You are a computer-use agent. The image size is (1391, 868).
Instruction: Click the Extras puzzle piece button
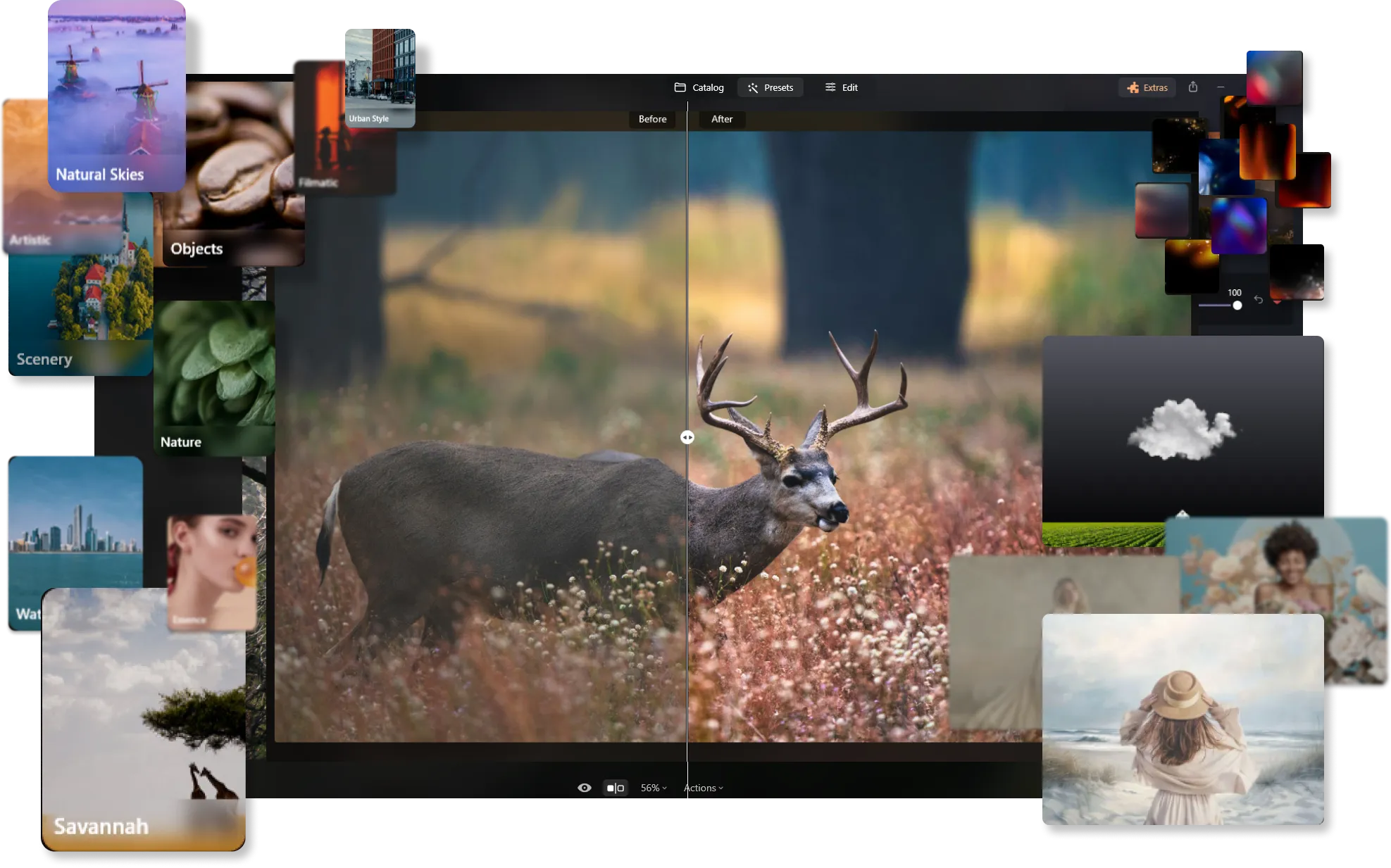pos(1147,87)
